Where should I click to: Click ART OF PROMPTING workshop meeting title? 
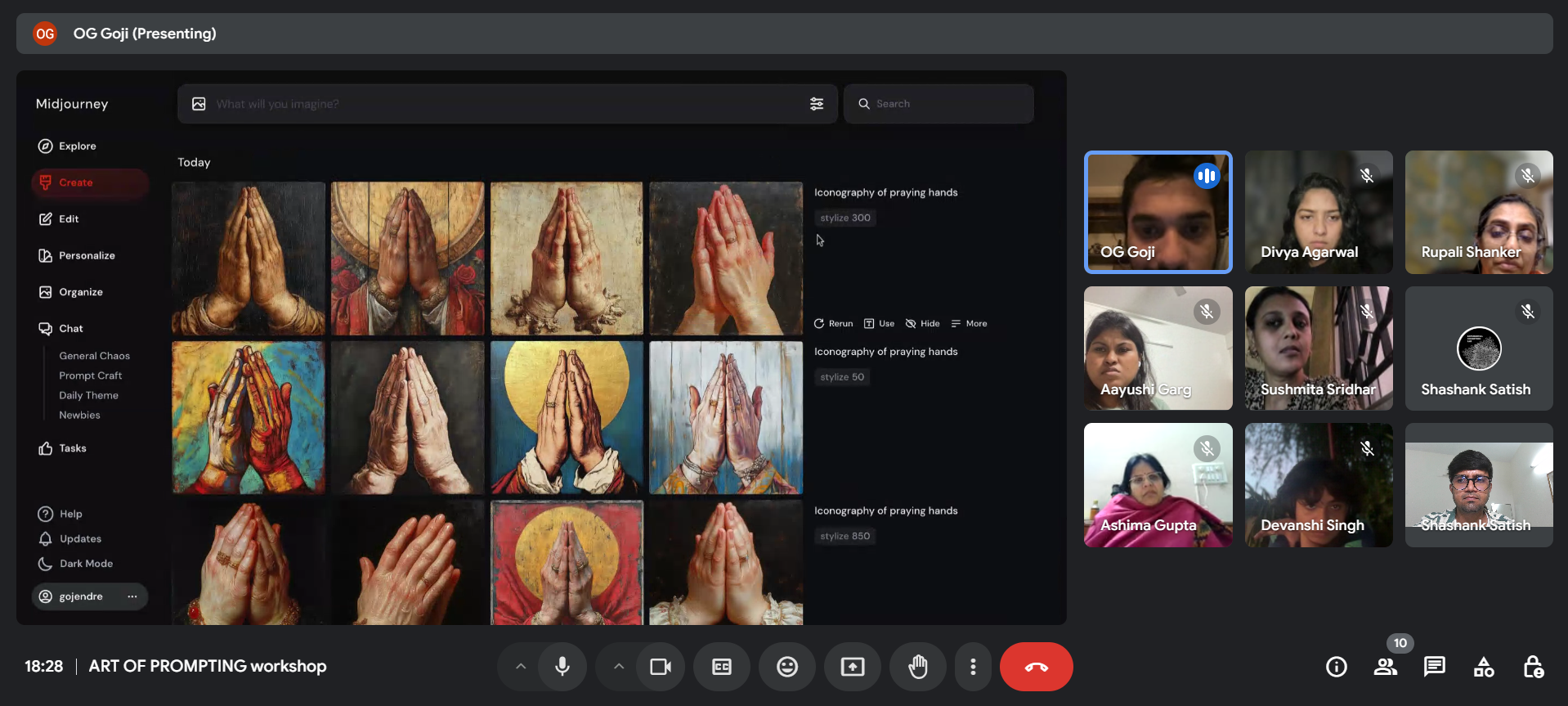click(208, 667)
